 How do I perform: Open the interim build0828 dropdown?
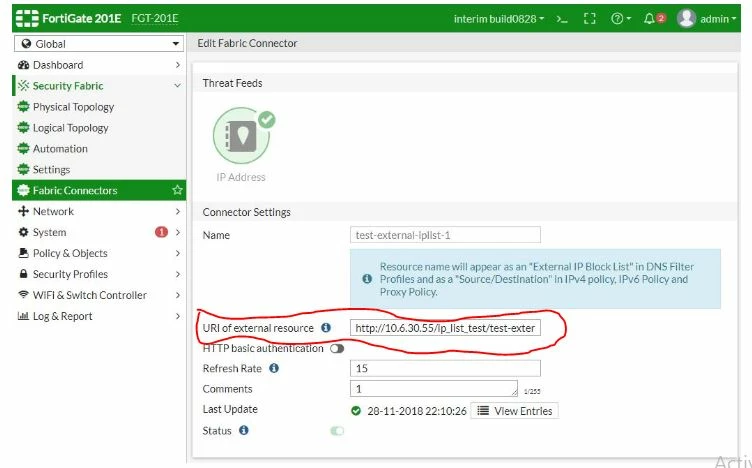(x=499, y=19)
